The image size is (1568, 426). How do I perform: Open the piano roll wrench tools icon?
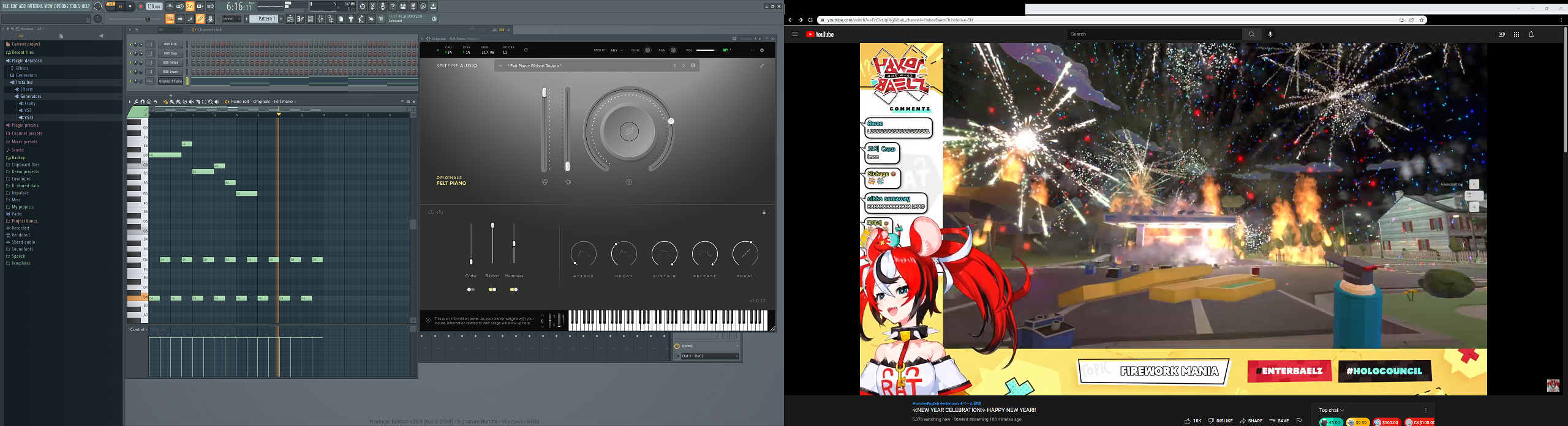click(136, 102)
